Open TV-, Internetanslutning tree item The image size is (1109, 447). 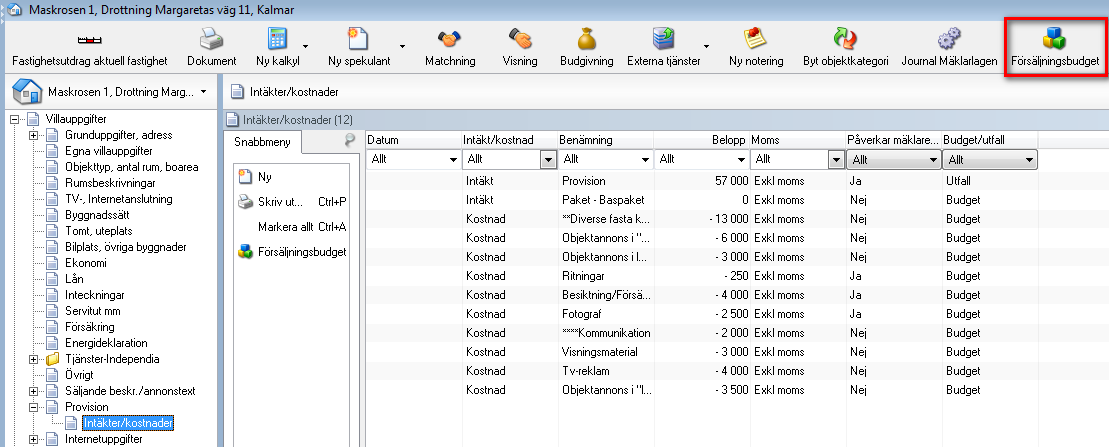118,199
